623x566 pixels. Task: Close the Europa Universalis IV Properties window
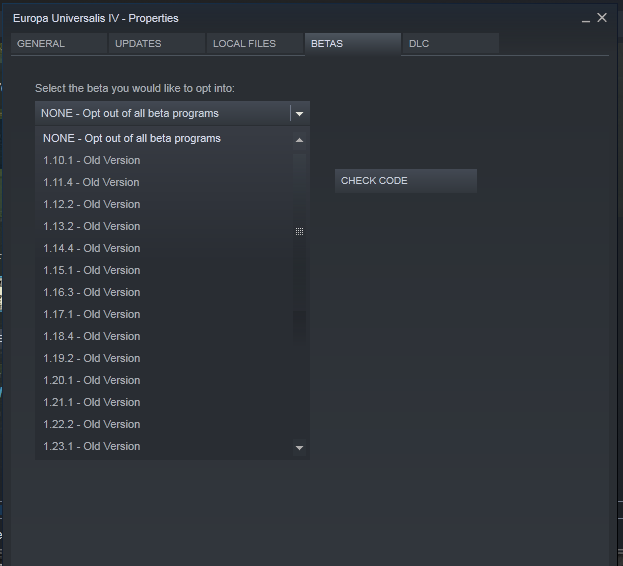coord(602,18)
